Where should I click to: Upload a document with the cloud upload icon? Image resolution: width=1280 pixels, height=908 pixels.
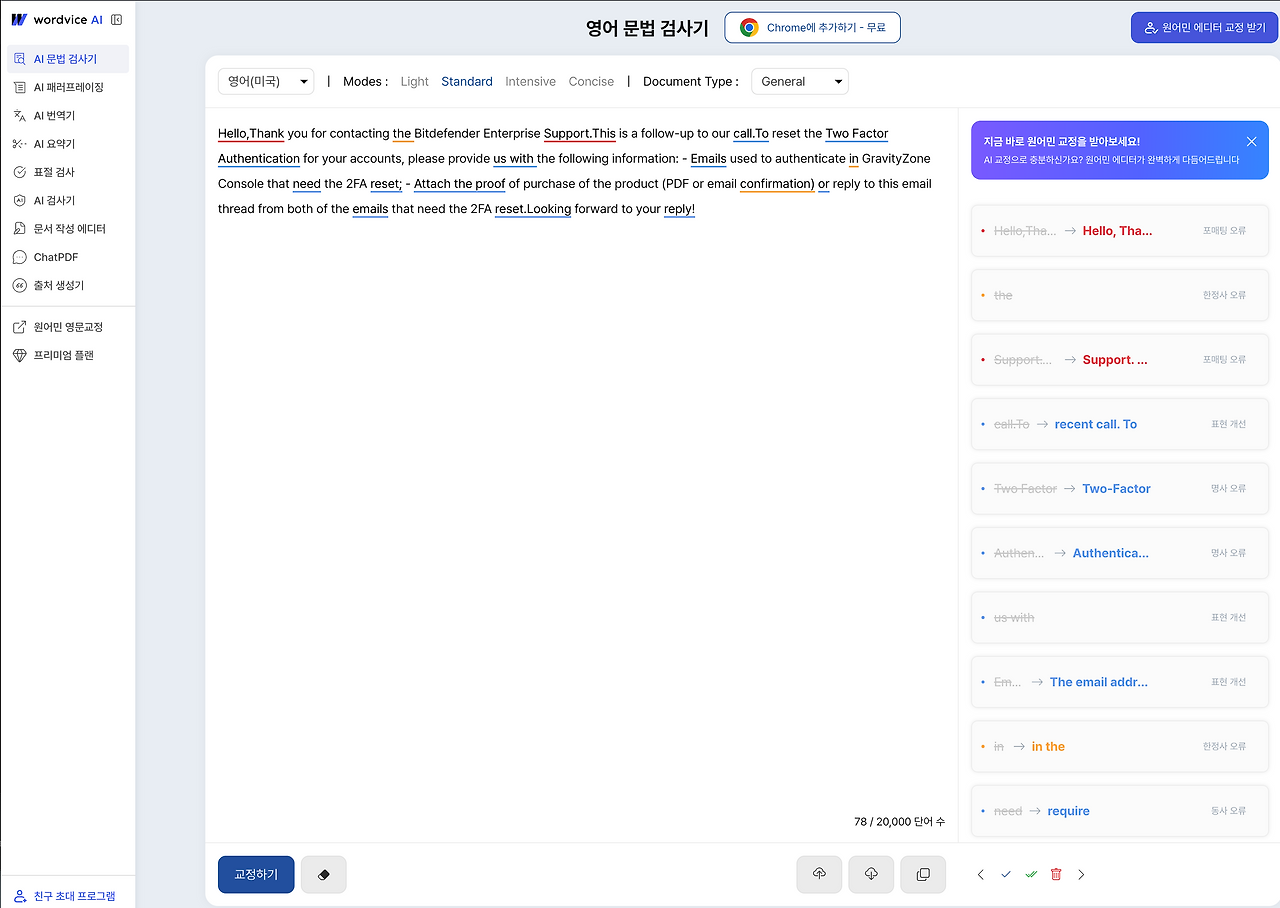click(819, 874)
